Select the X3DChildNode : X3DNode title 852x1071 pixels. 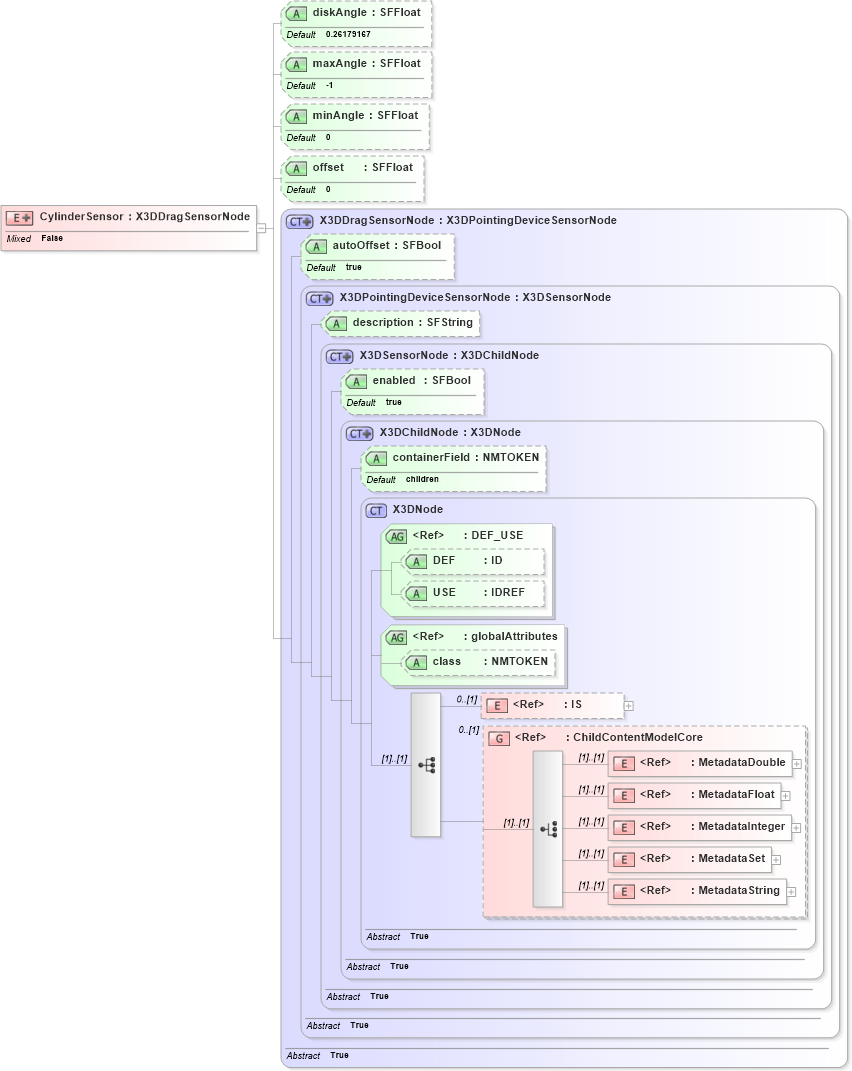(x=450, y=432)
